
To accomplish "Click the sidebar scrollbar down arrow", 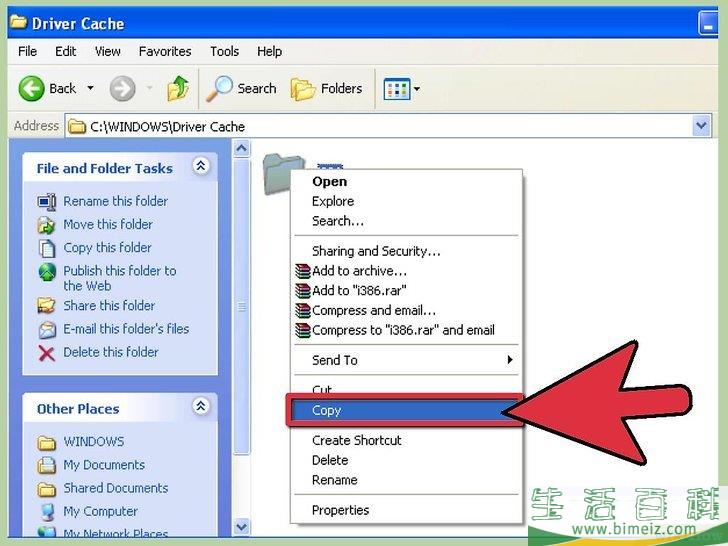I will pyautogui.click(x=241, y=526).
